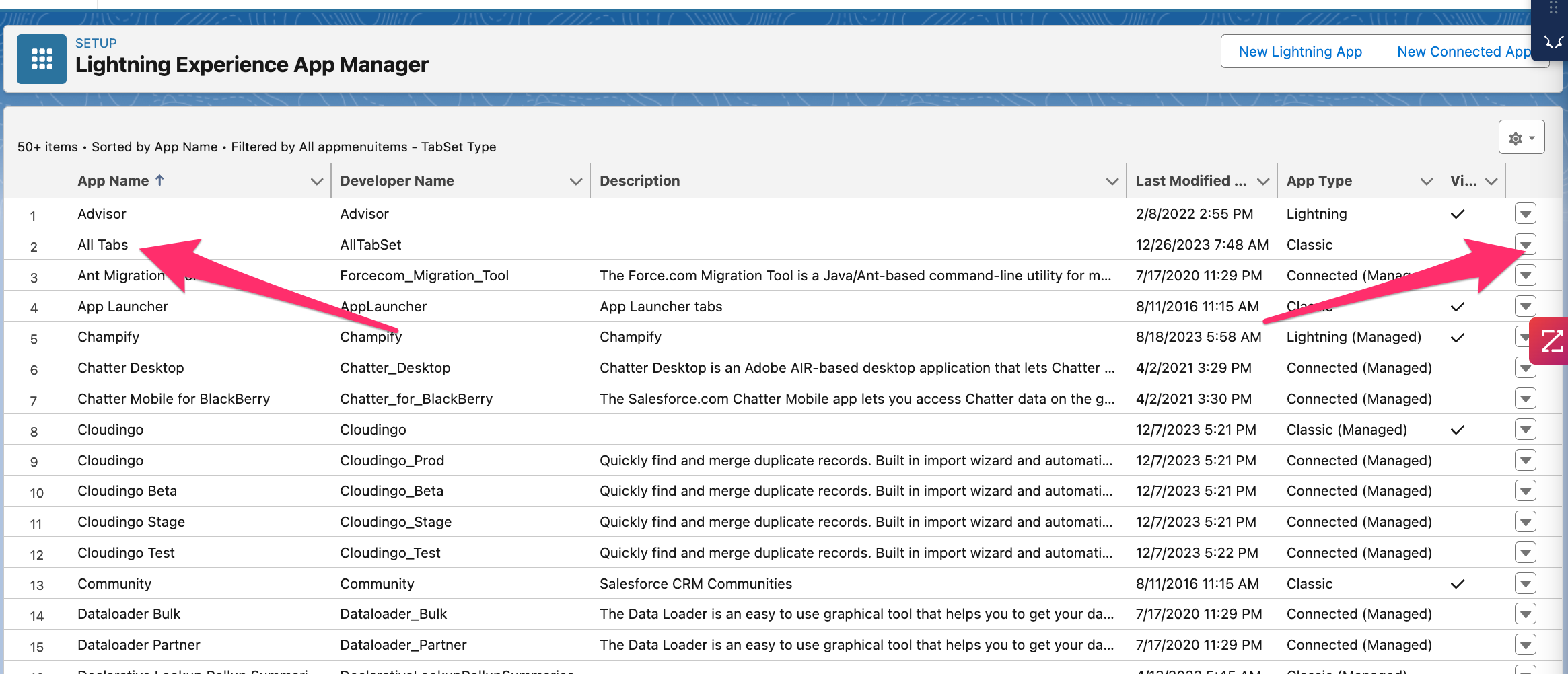Select the Advisor app name cell
Viewport: 1568px width, 674px height.
coord(102,214)
